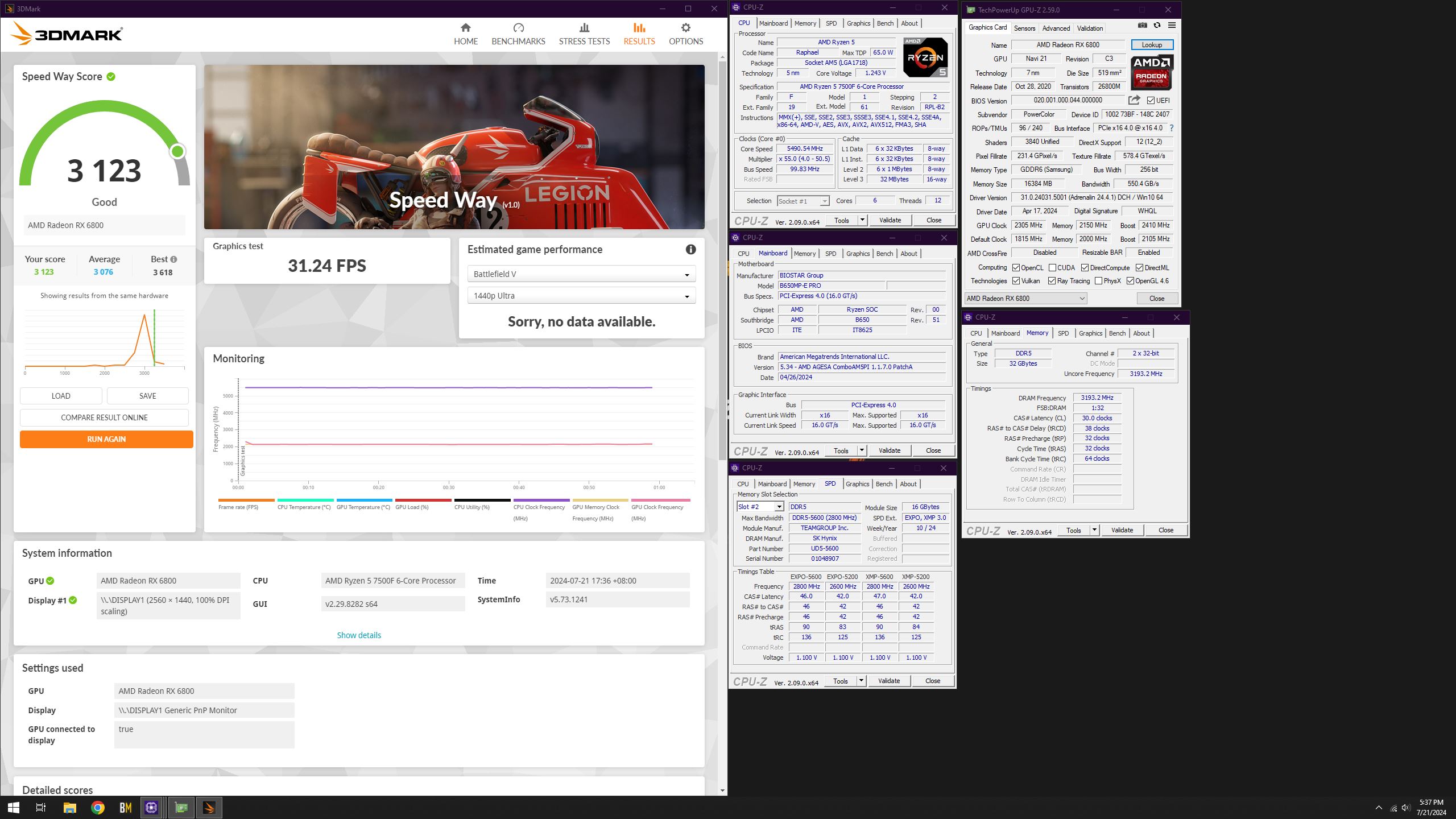Expand Tools arrow in CPU-Z Mainboard window
This screenshot has width=1456, height=819.
pyautogui.click(x=862, y=450)
